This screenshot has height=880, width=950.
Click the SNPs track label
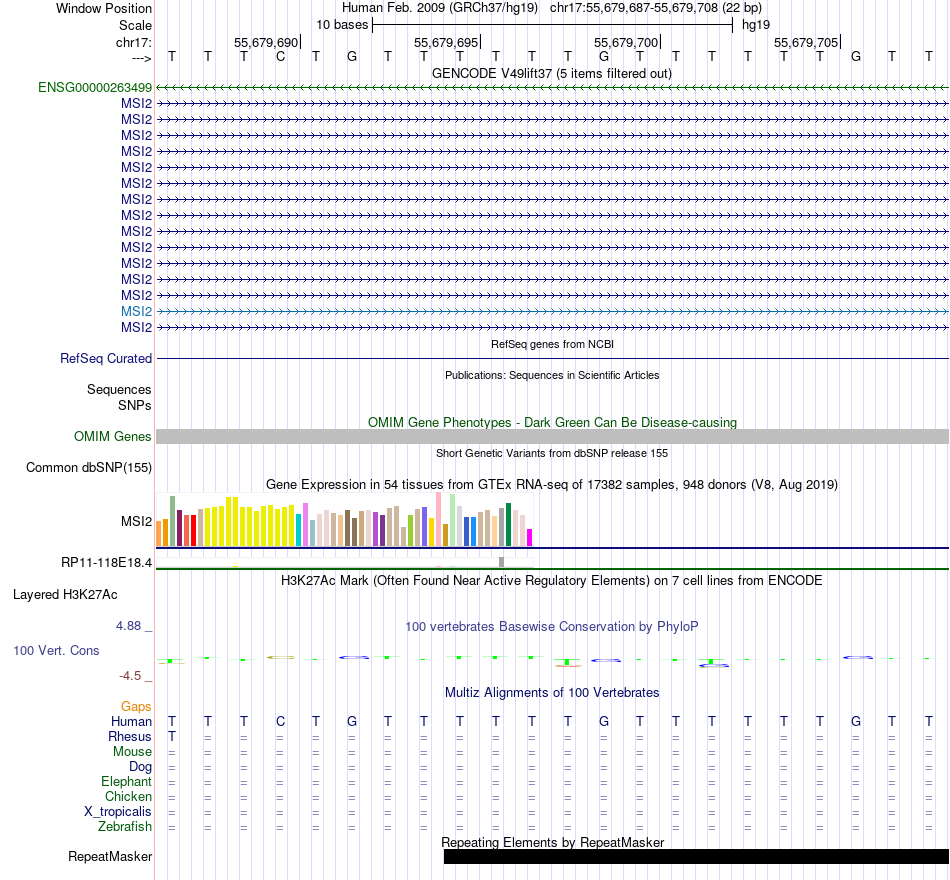pos(135,405)
